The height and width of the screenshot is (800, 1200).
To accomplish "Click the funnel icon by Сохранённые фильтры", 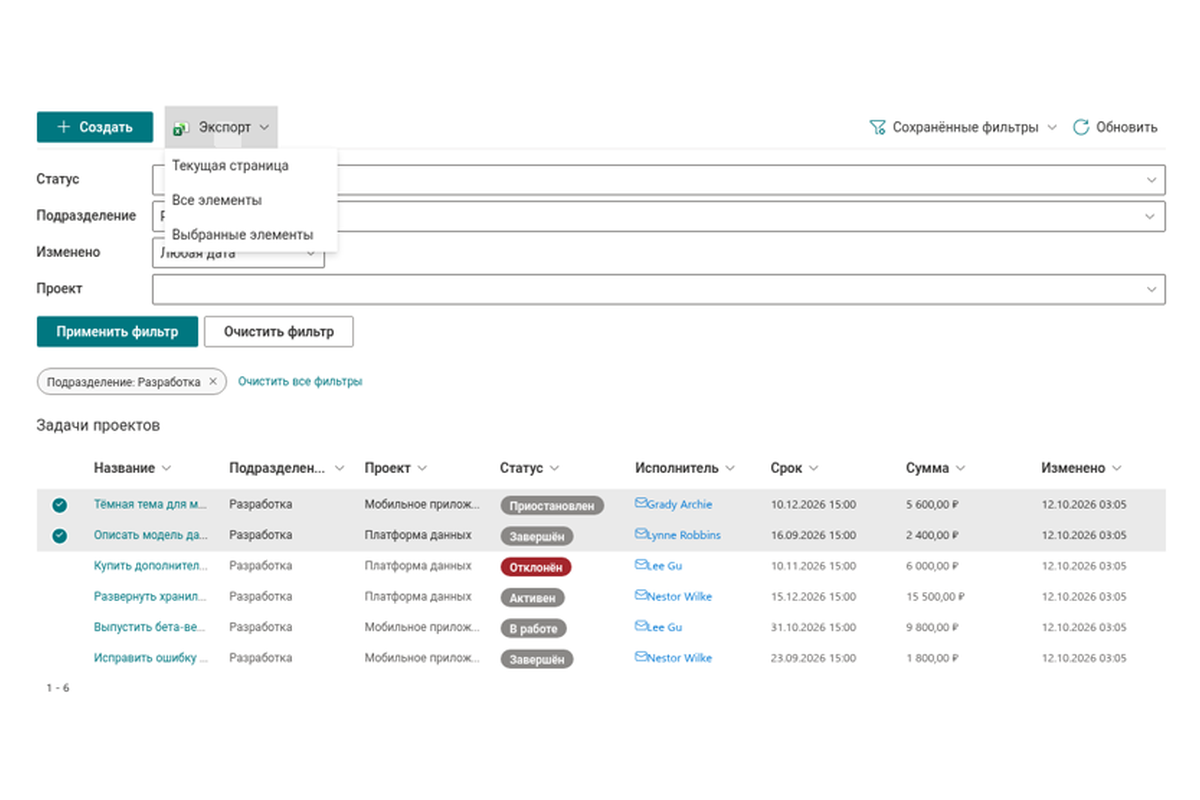I will [x=877, y=128].
